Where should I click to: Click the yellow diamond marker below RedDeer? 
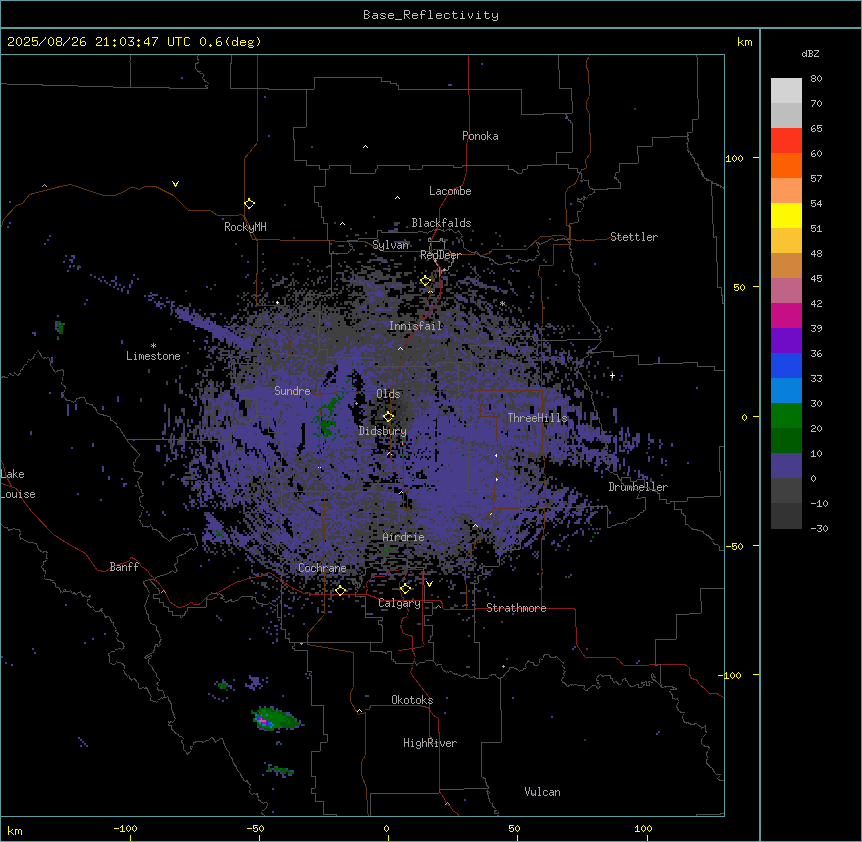pyautogui.click(x=426, y=281)
